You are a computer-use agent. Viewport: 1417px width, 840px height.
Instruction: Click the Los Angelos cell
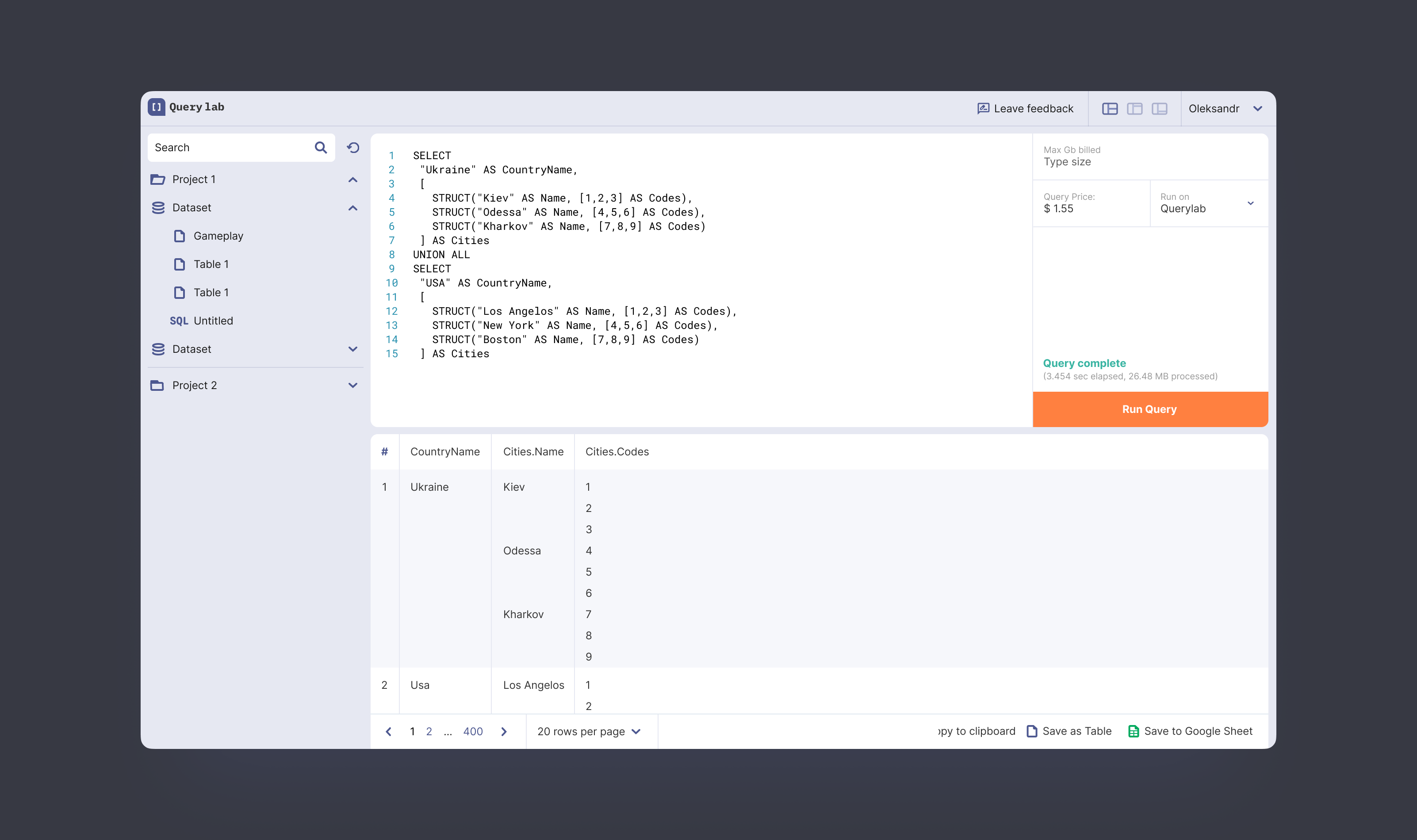pyautogui.click(x=533, y=685)
